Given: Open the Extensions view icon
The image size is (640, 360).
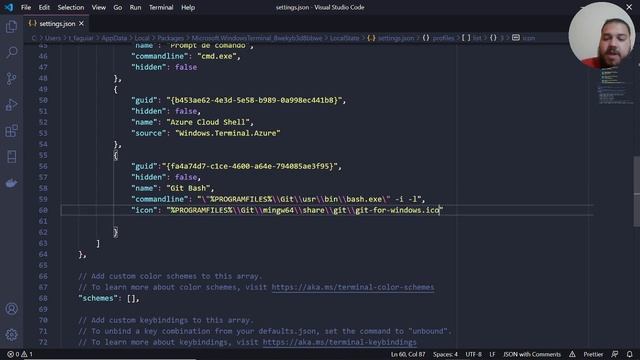Looking at the screenshot, I should pos(11,131).
